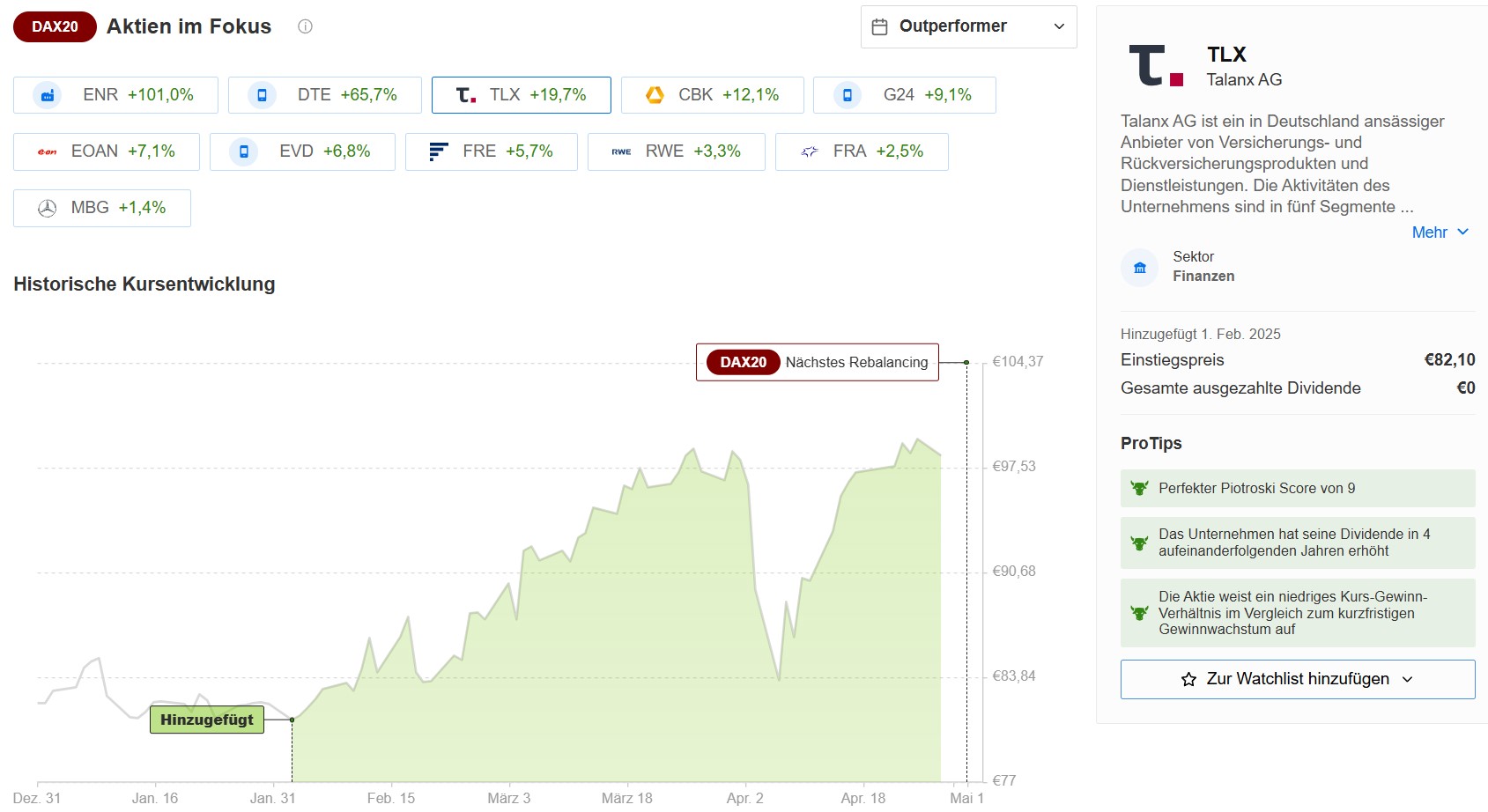The image size is (1488, 812).
Task: Click the Hinzugefügt 1. Feb. 2025 text
Action: 1201,334
